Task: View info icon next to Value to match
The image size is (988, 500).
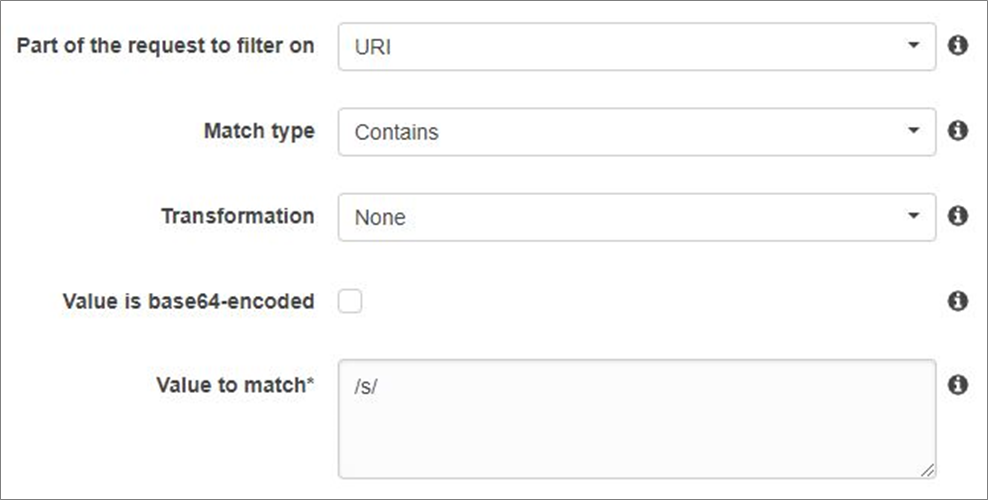Action: click(958, 385)
